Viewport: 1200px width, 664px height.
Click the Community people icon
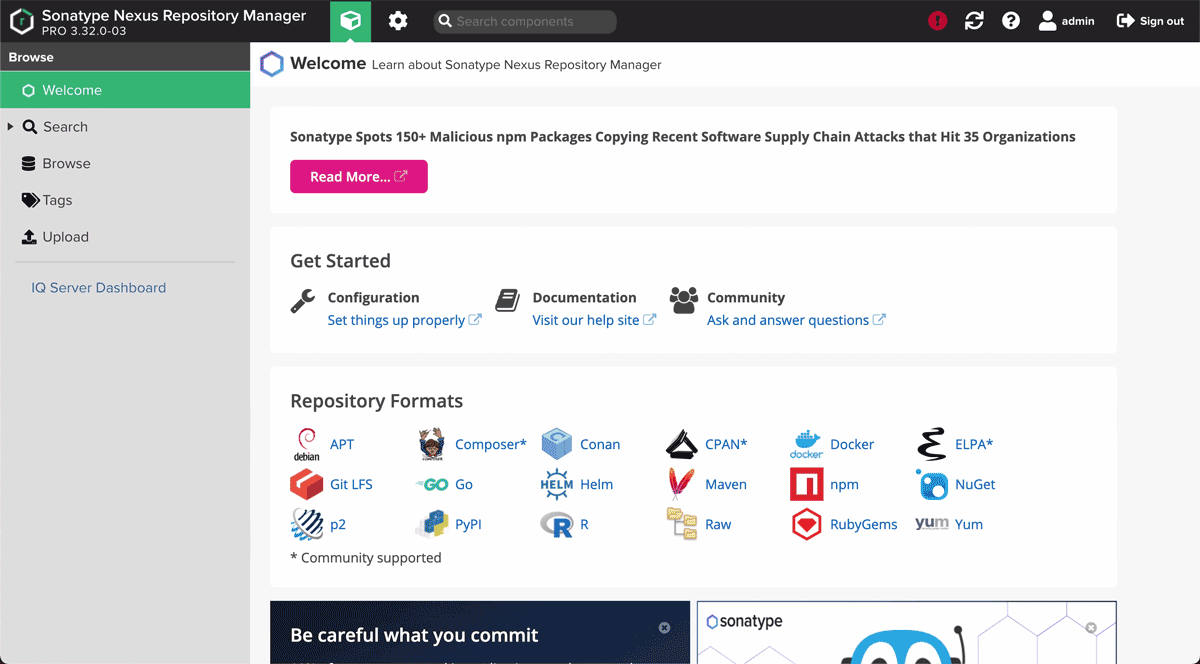684,300
